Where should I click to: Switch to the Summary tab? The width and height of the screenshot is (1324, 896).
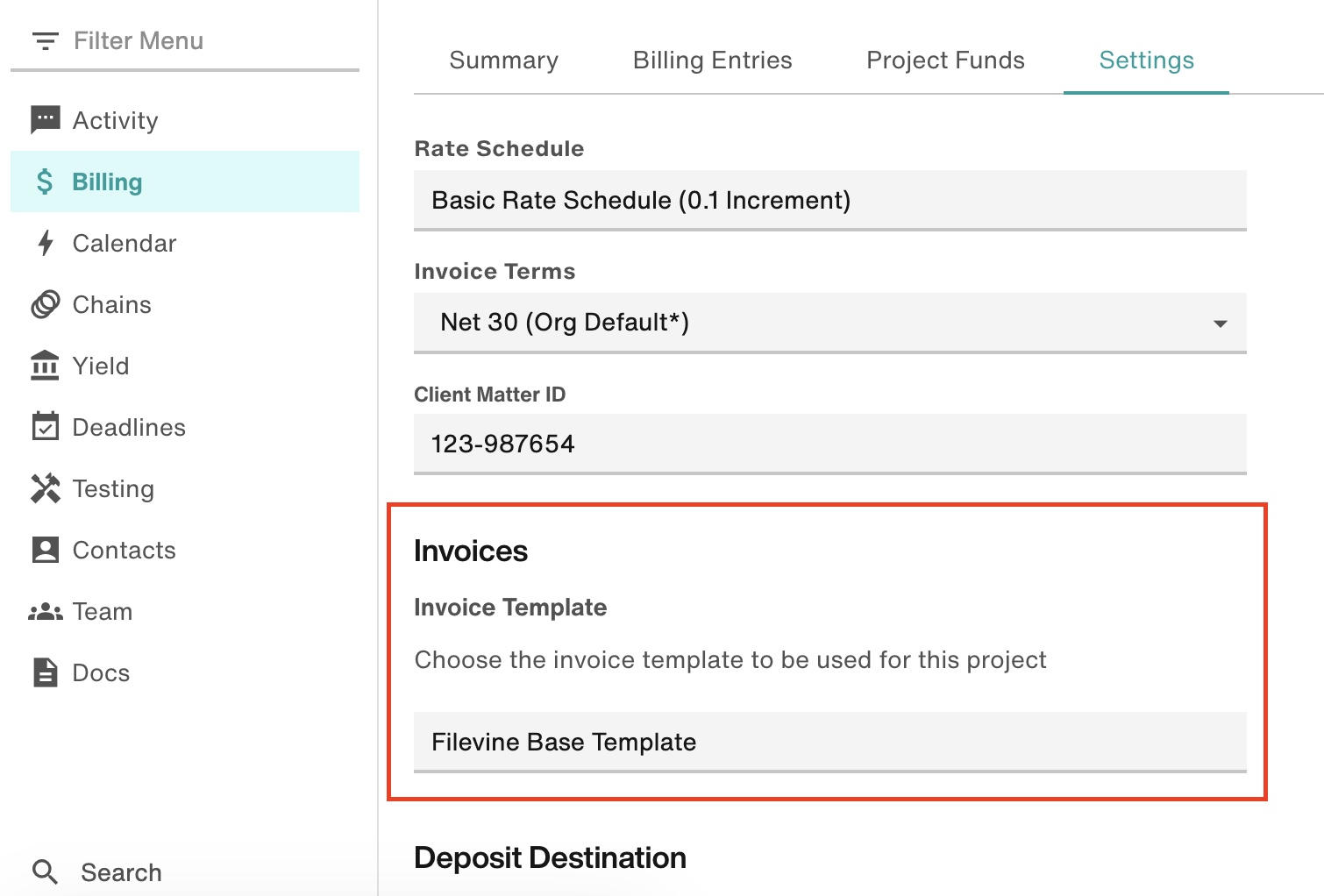(504, 60)
